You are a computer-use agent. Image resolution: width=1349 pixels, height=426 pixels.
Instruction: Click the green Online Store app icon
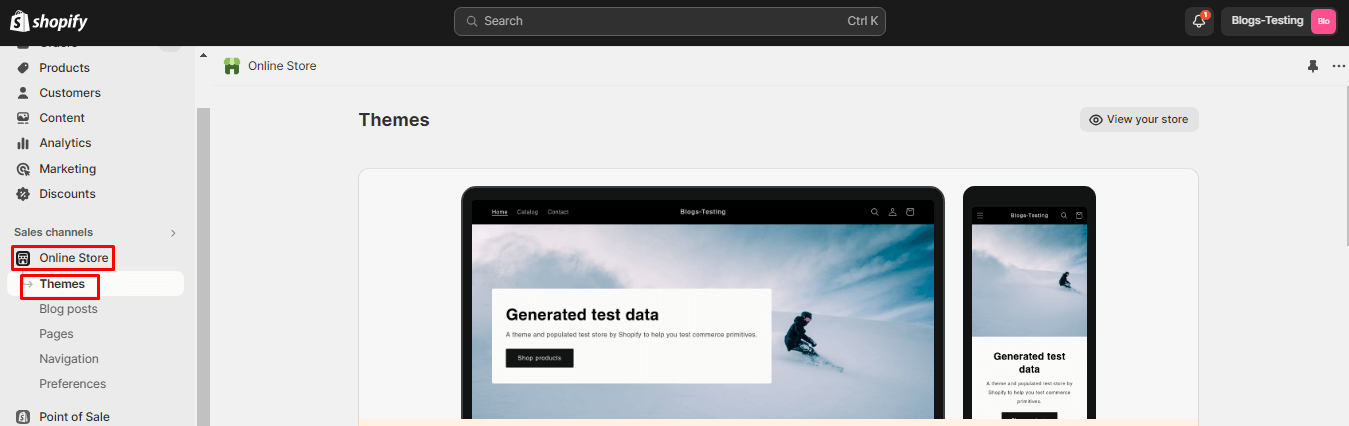[232, 66]
